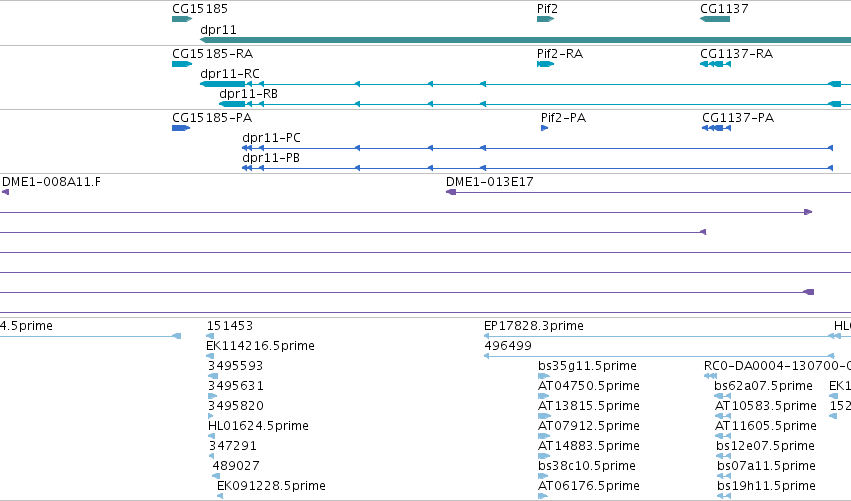
Task: Click the EK091228.5prime label
Action: (271, 486)
